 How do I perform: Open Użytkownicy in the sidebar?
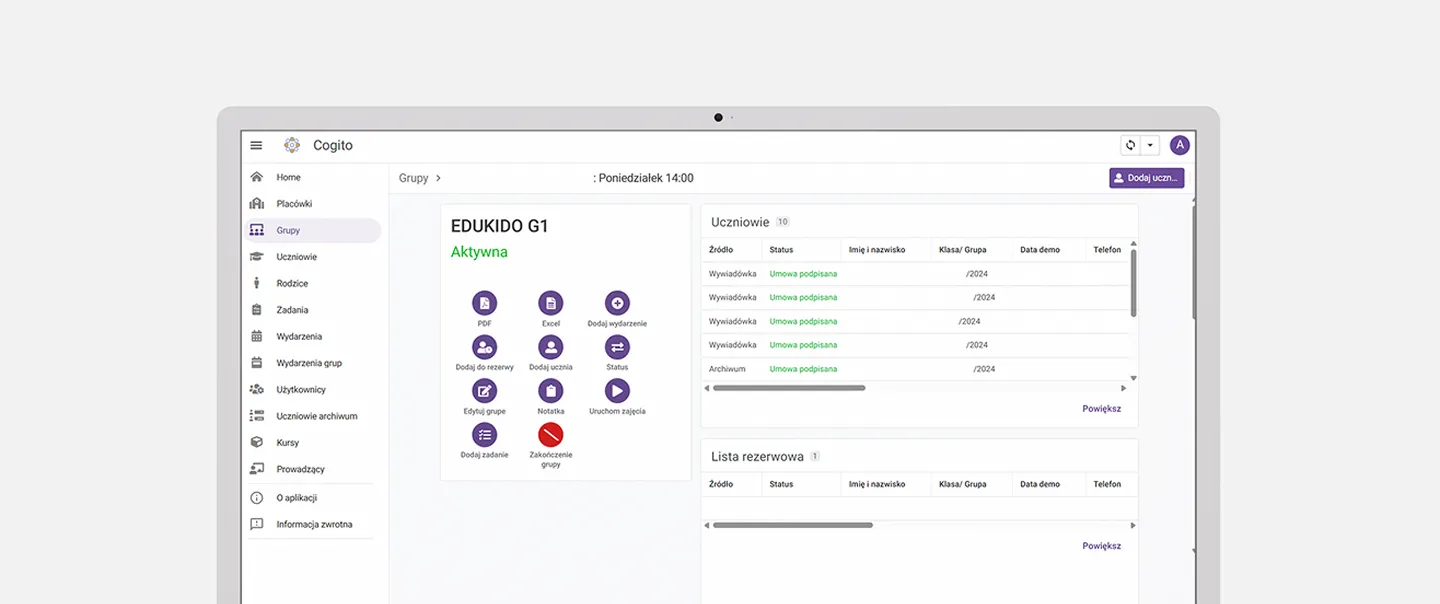313,389
